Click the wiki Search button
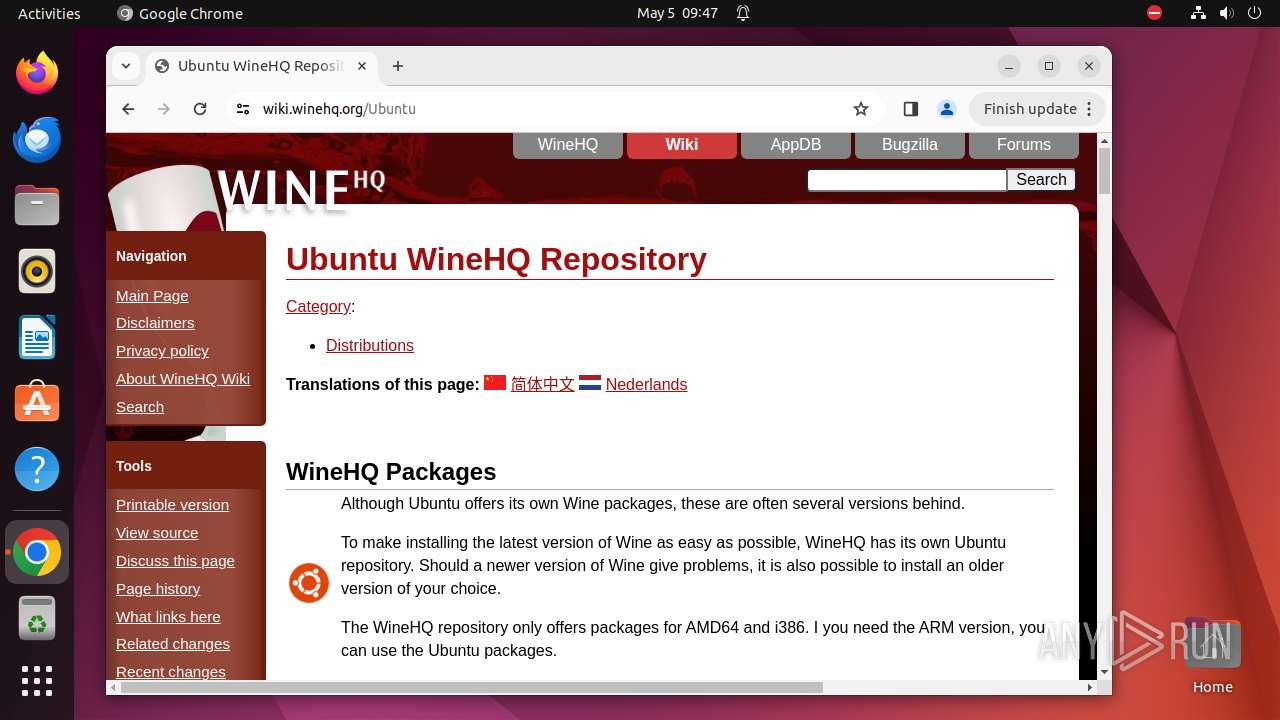This screenshot has height=720, width=1280. coord(1041,180)
